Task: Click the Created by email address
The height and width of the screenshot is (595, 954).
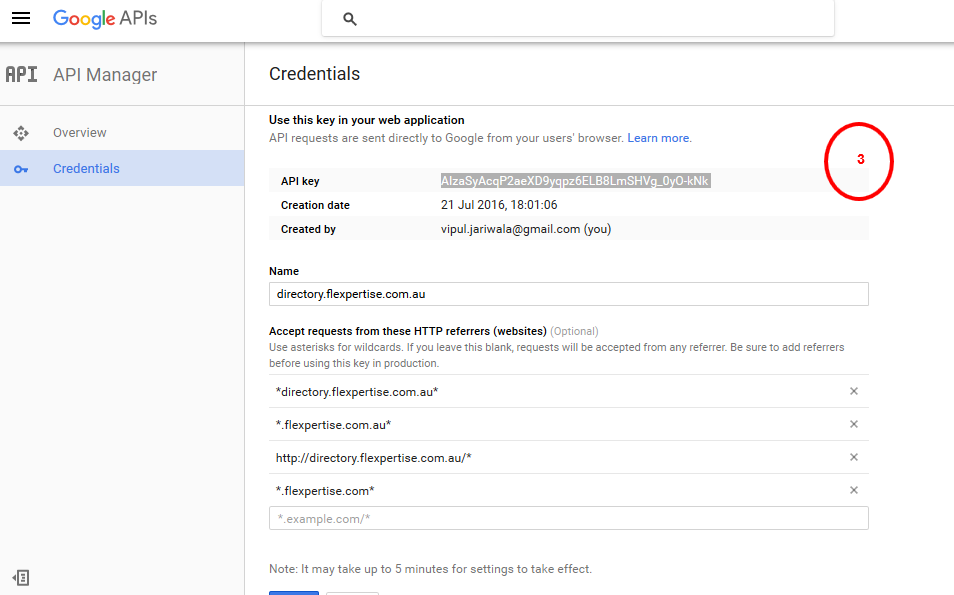Action: 510,229
